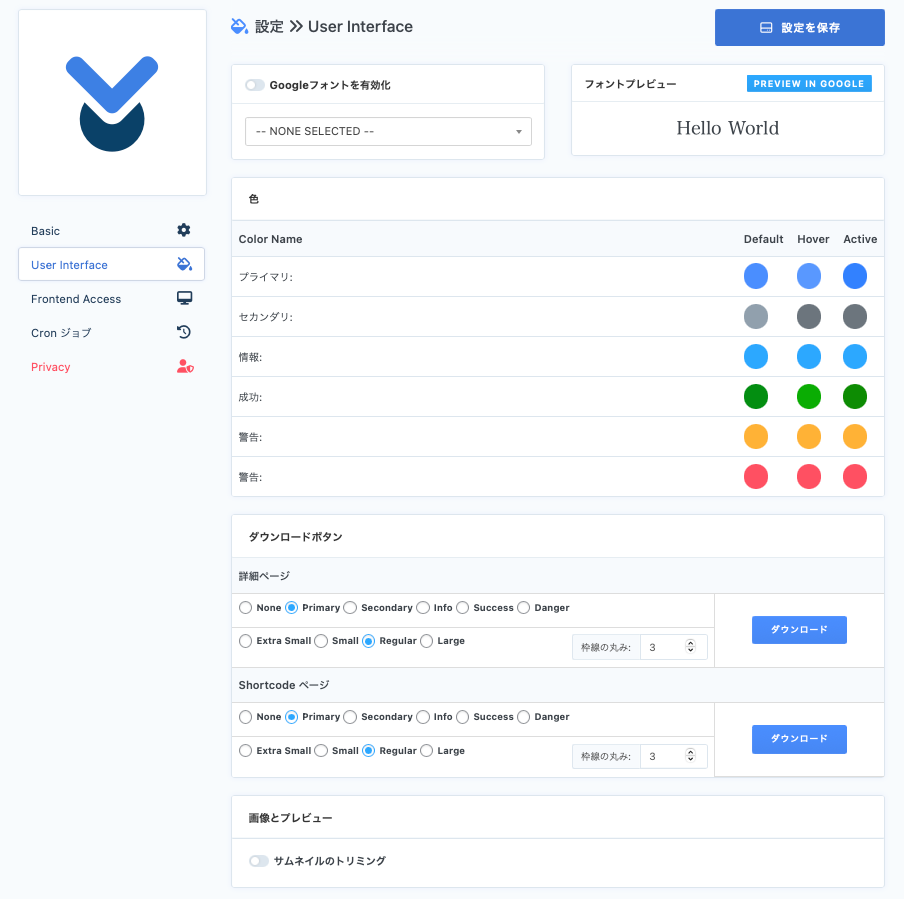
Task: Click the user shield icon beside Privacy
Action: [184, 367]
